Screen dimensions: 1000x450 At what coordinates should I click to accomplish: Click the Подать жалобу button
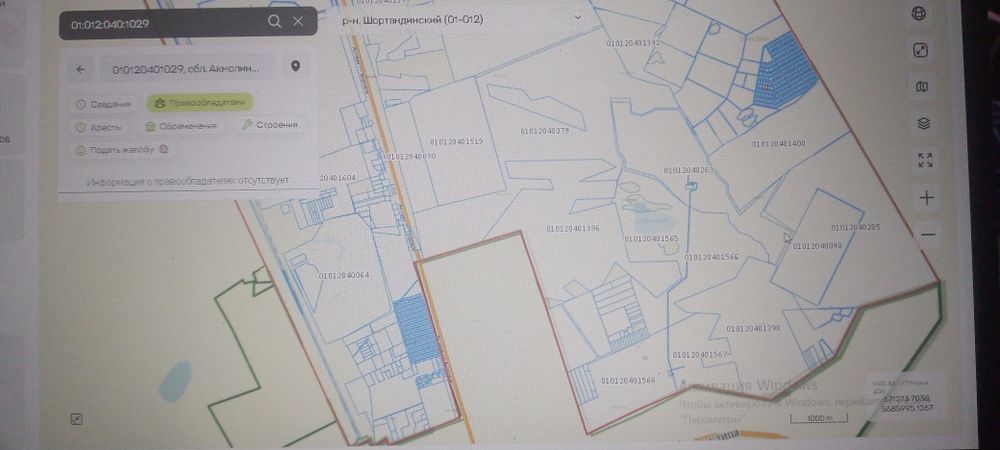122,150
